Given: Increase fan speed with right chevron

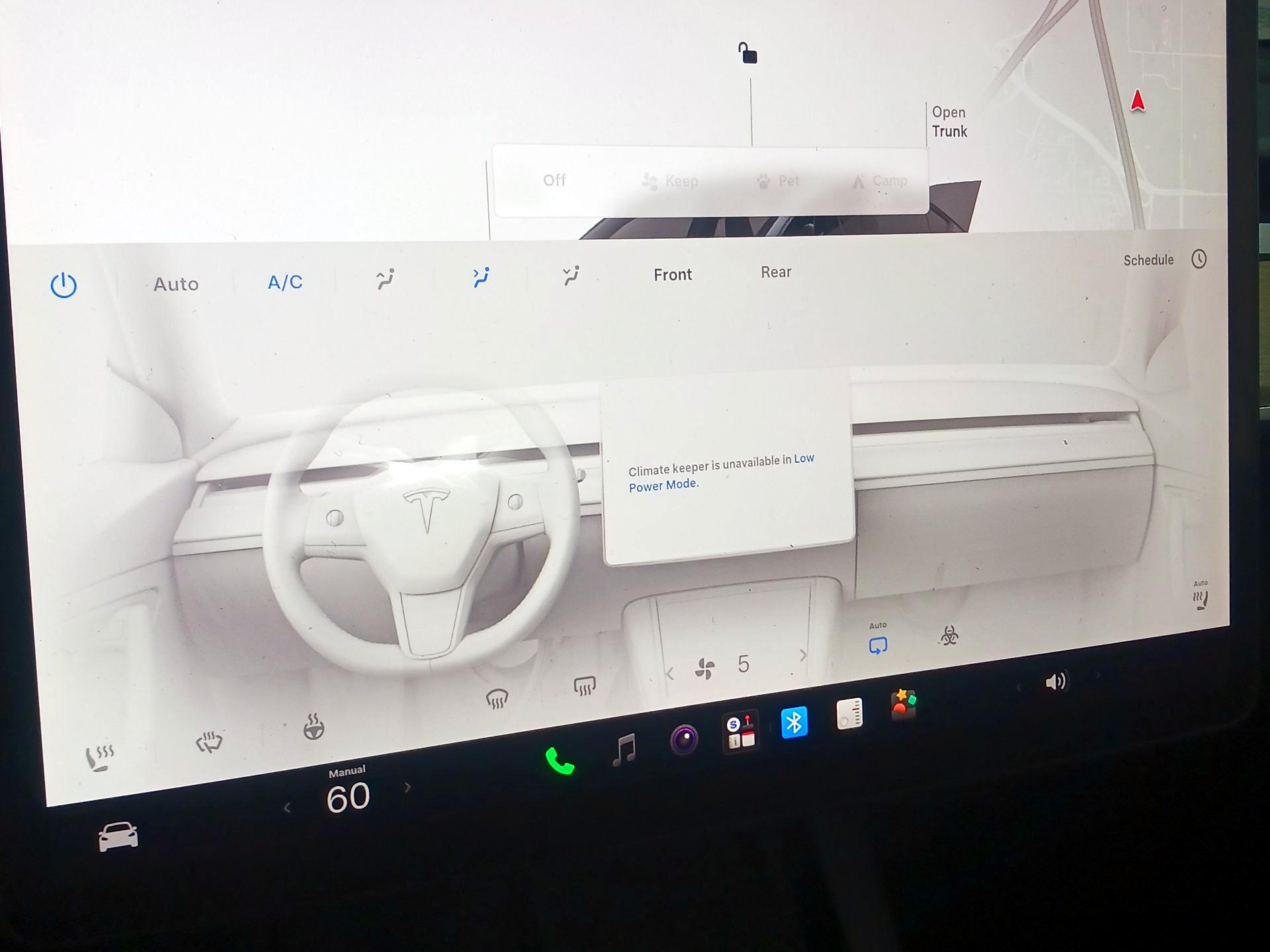Looking at the screenshot, I should pyautogui.click(x=803, y=655).
